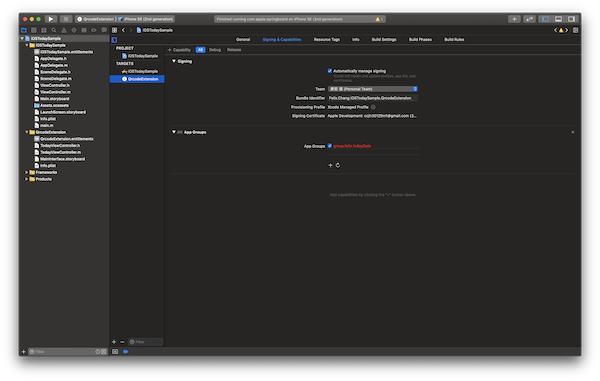Go back with the left chevron
This screenshot has width=600, height=381.
(123, 30)
